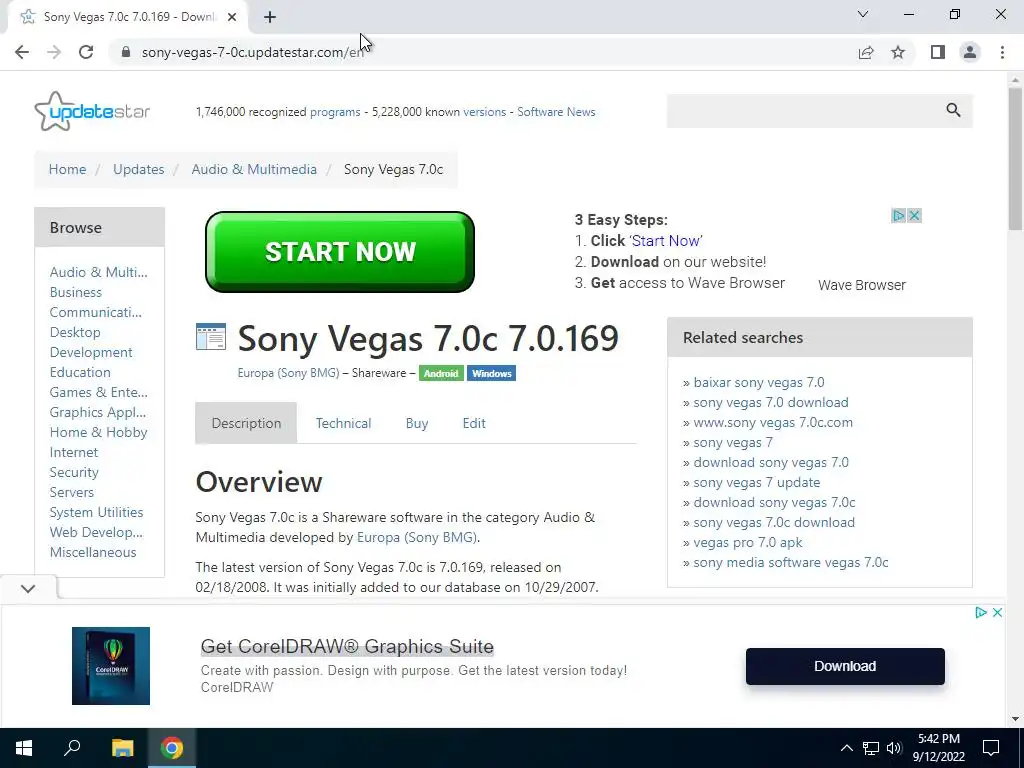The width and height of the screenshot is (1024, 768).
Task: Browse the Business category
Action: [x=76, y=292]
